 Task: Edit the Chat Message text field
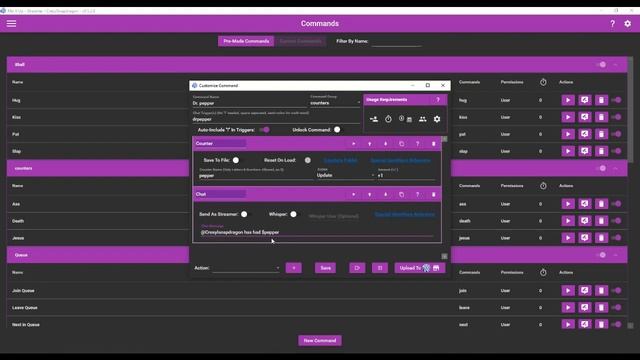[x=316, y=232]
